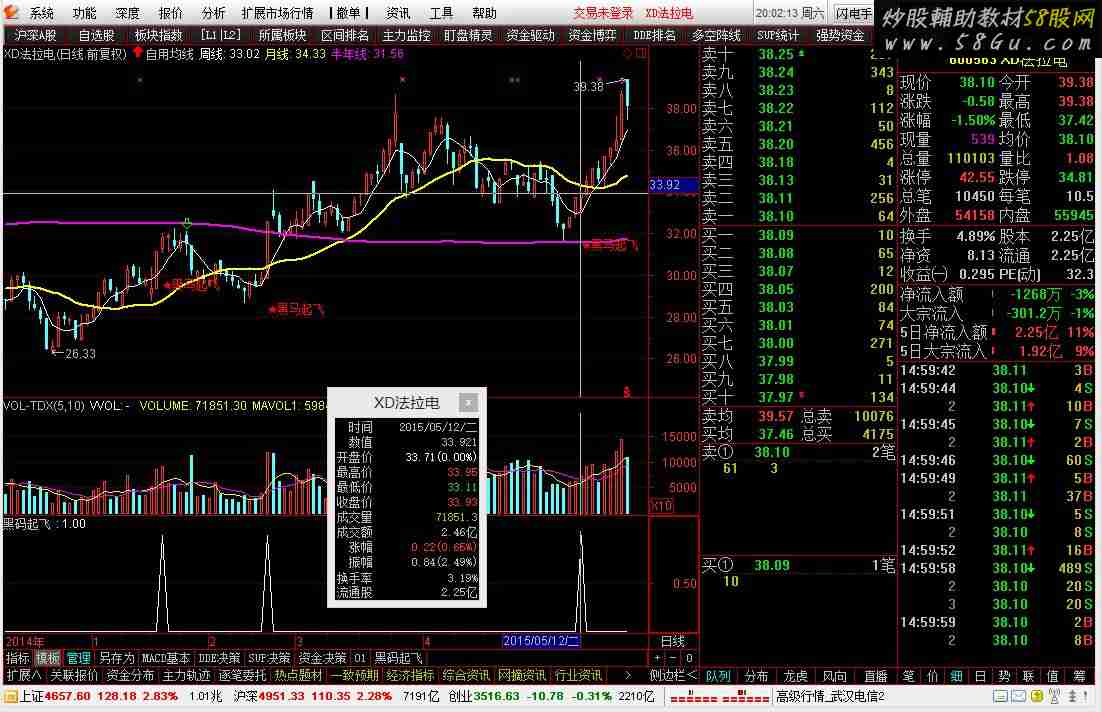Open the 工具 menu

click(x=441, y=13)
